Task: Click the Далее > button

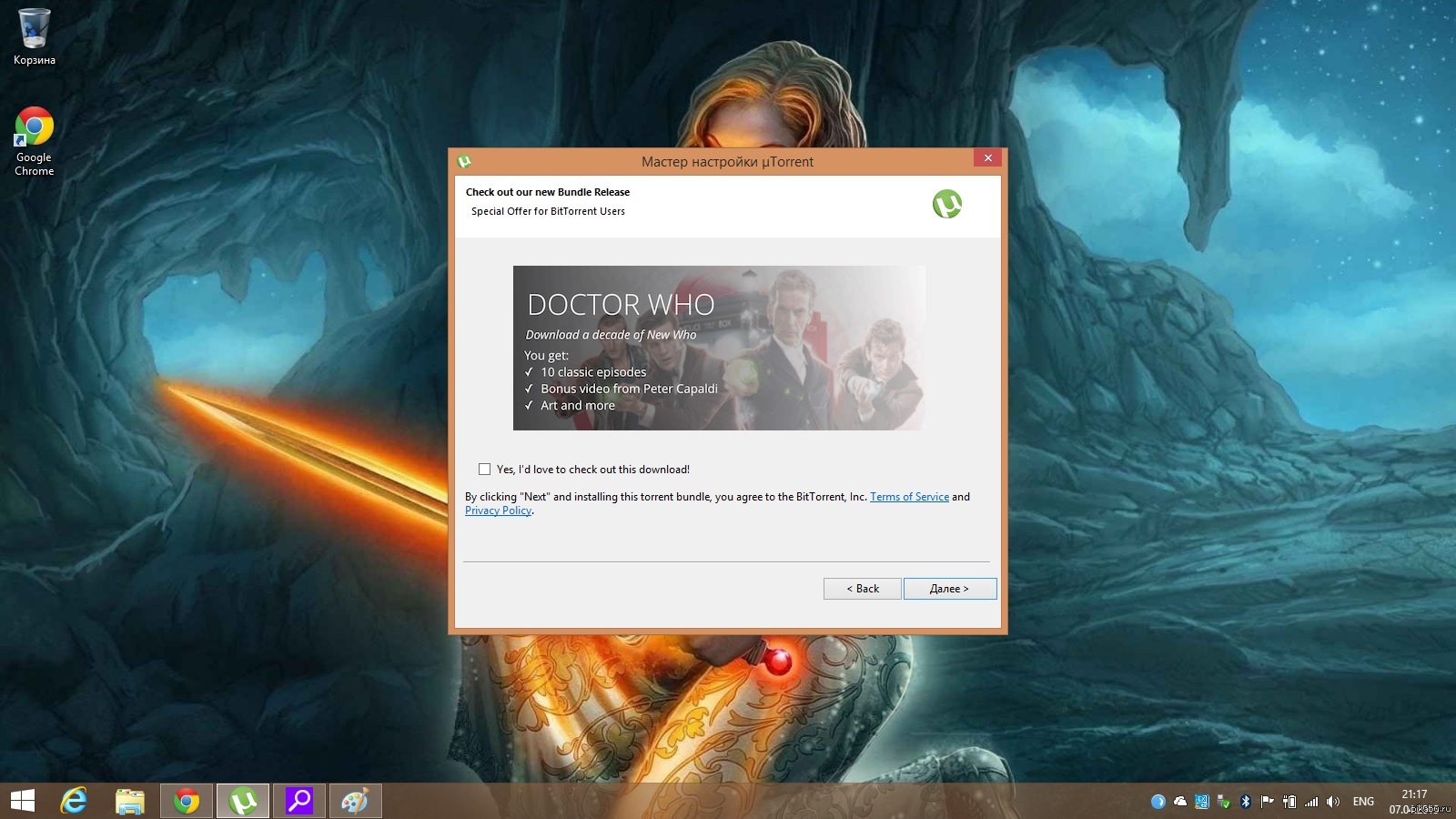Action: (950, 589)
